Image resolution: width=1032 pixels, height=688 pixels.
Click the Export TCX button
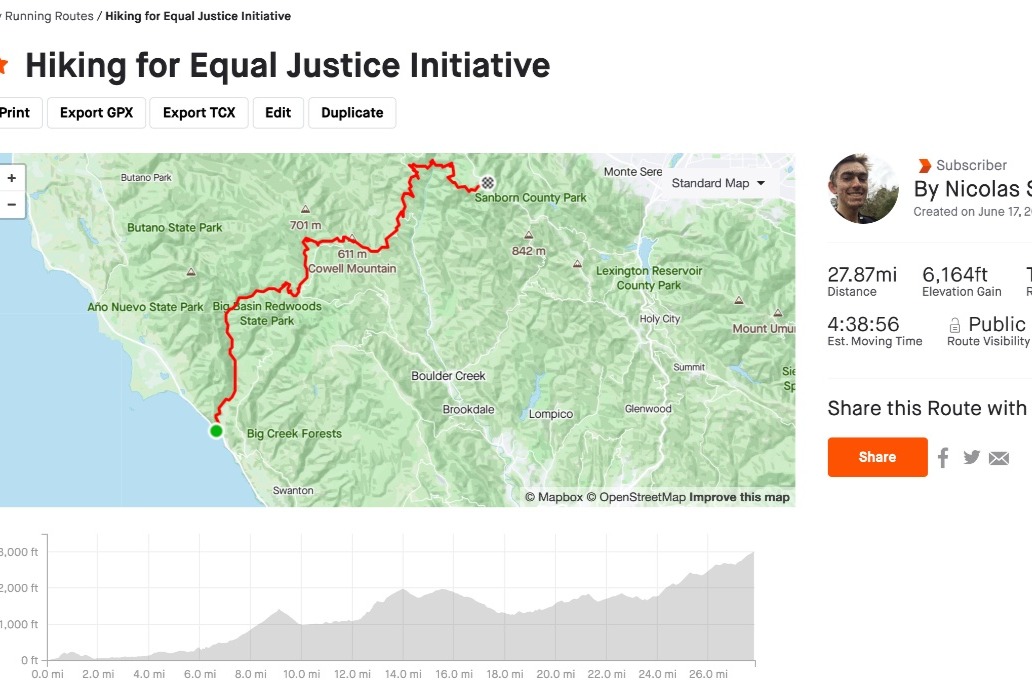coord(199,113)
